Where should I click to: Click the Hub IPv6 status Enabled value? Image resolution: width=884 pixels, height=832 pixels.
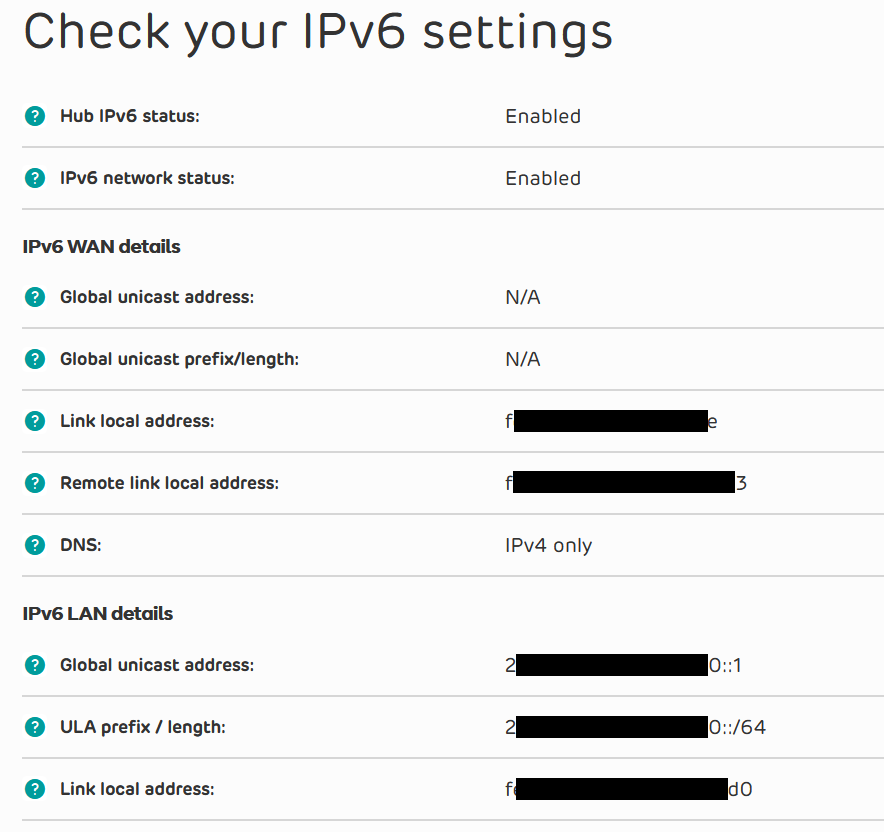coord(543,117)
